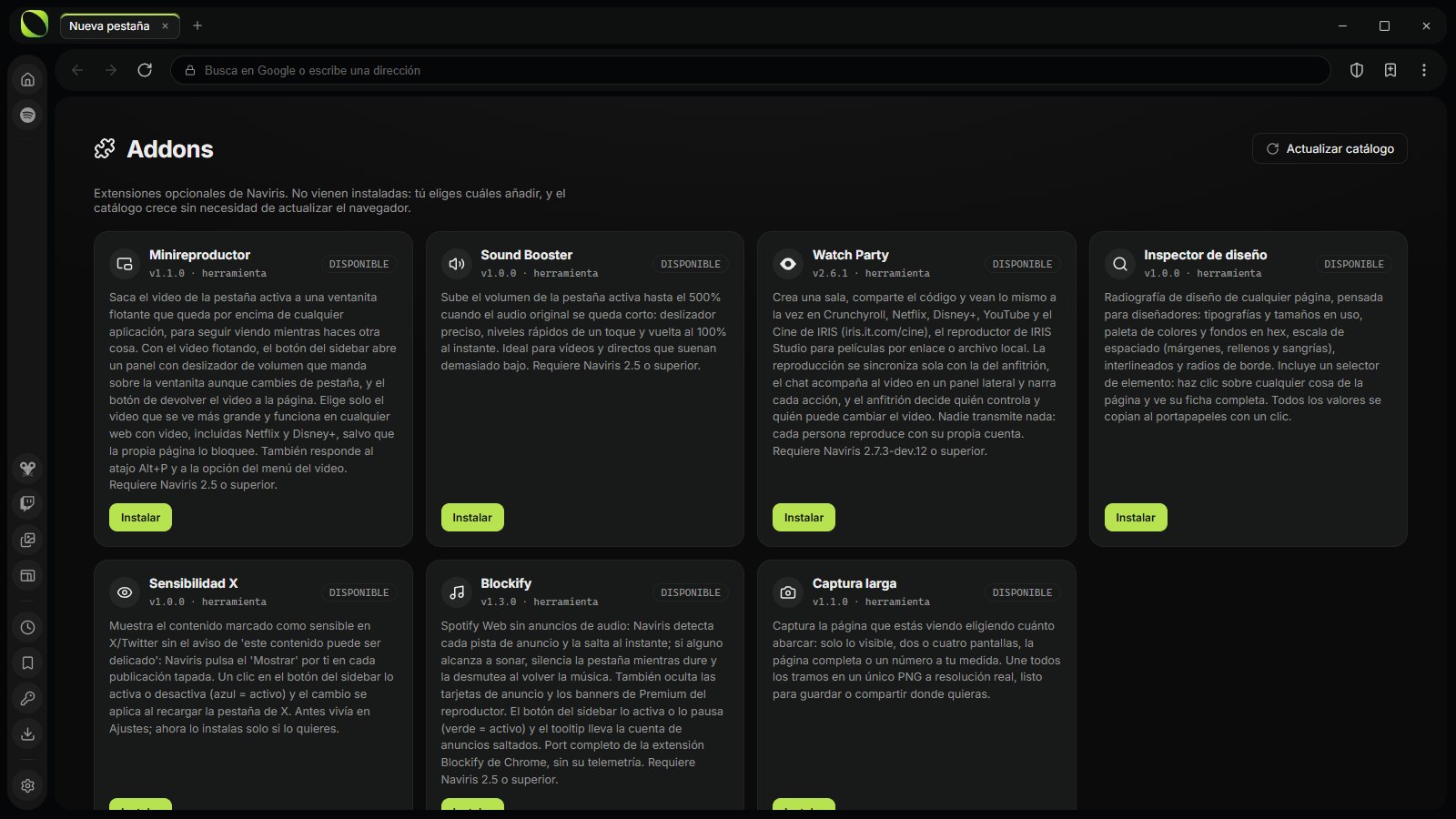Click the v2.6.1 version label on Watch Party
Screen dimensions: 1456x819
[x=830, y=273]
